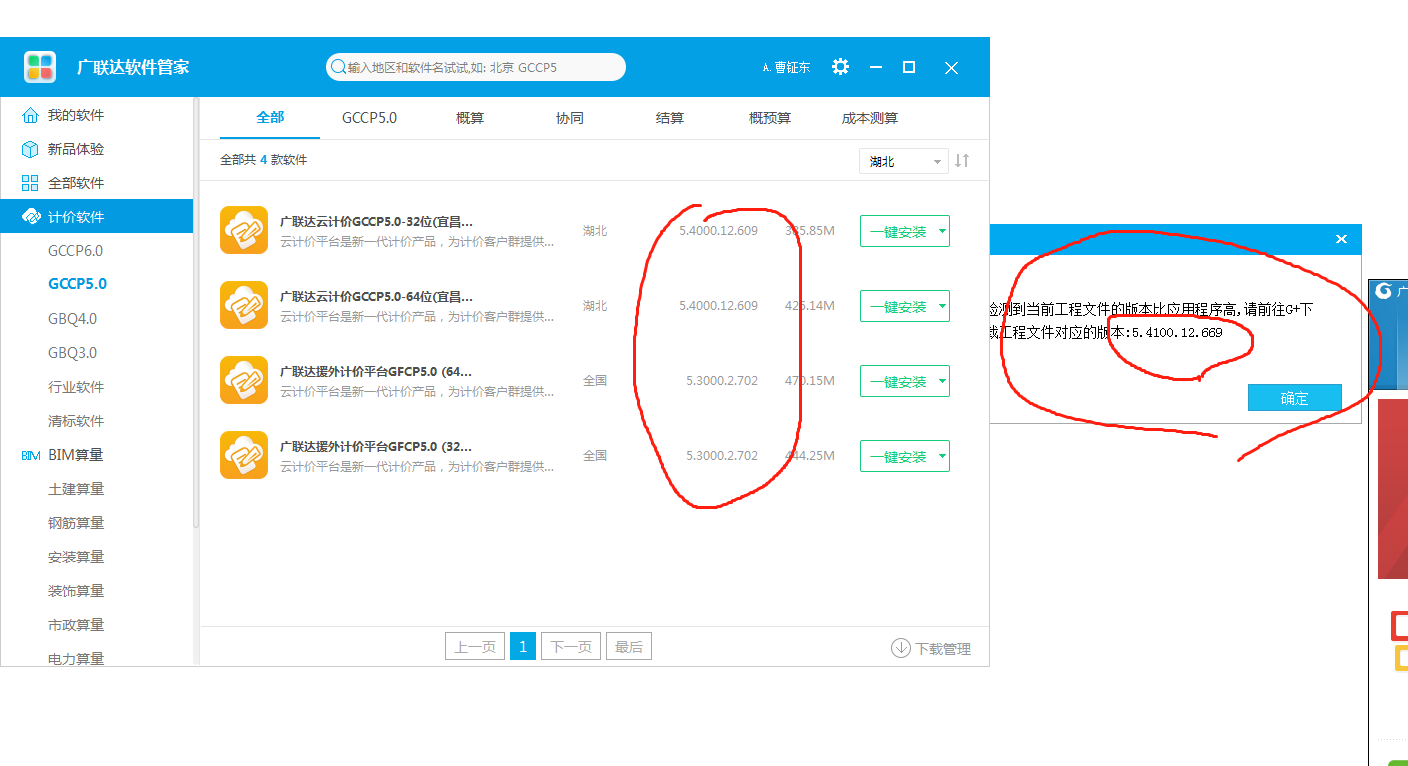
Task: Switch to 成本测算 tab
Action: pos(870,118)
